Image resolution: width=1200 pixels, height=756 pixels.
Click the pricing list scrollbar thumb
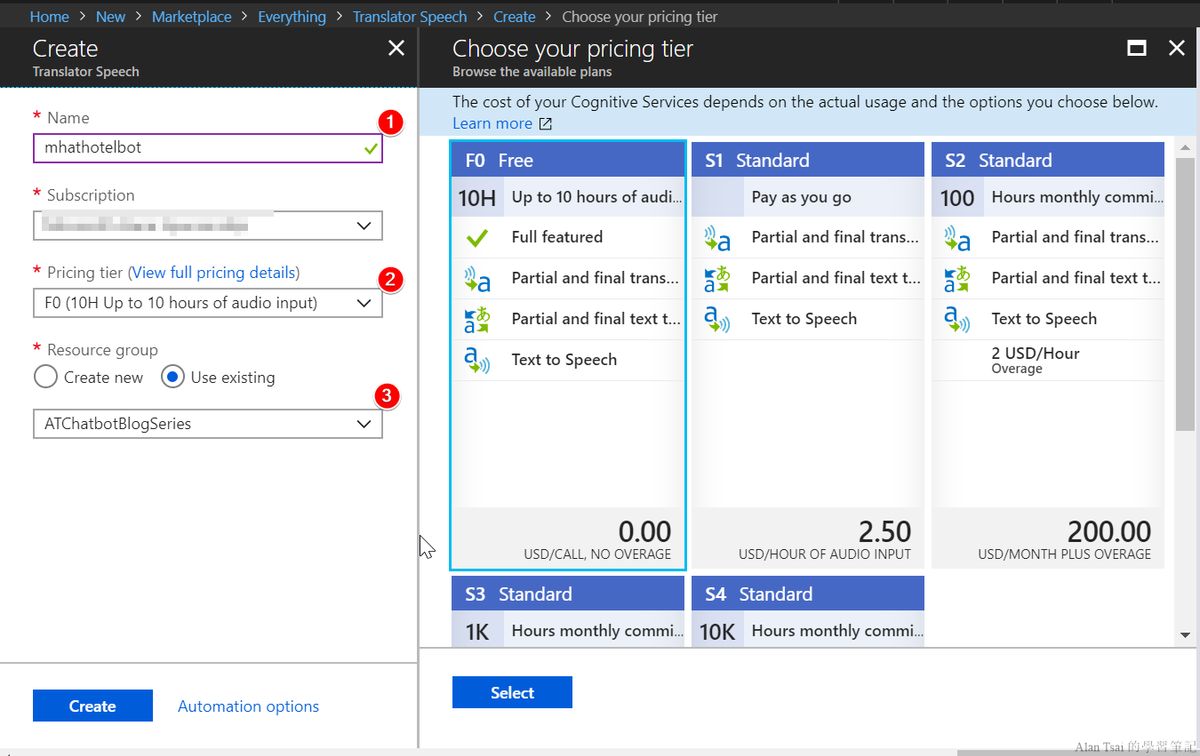(x=1185, y=293)
